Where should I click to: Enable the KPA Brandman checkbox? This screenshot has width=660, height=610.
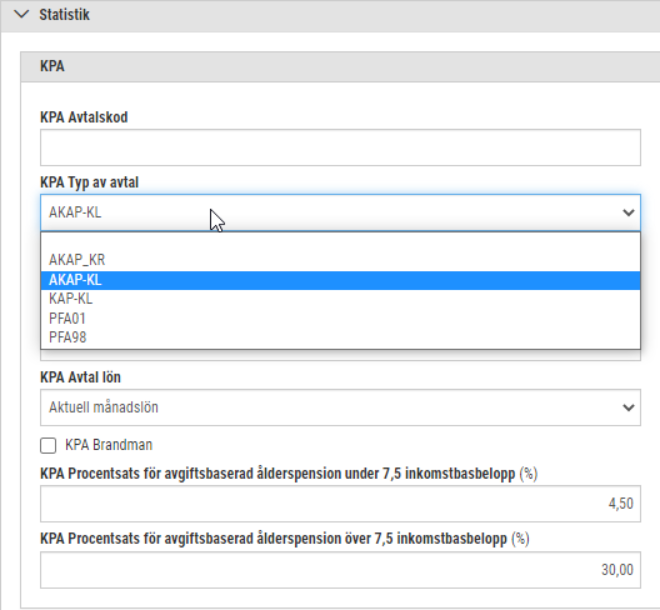[48, 445]
